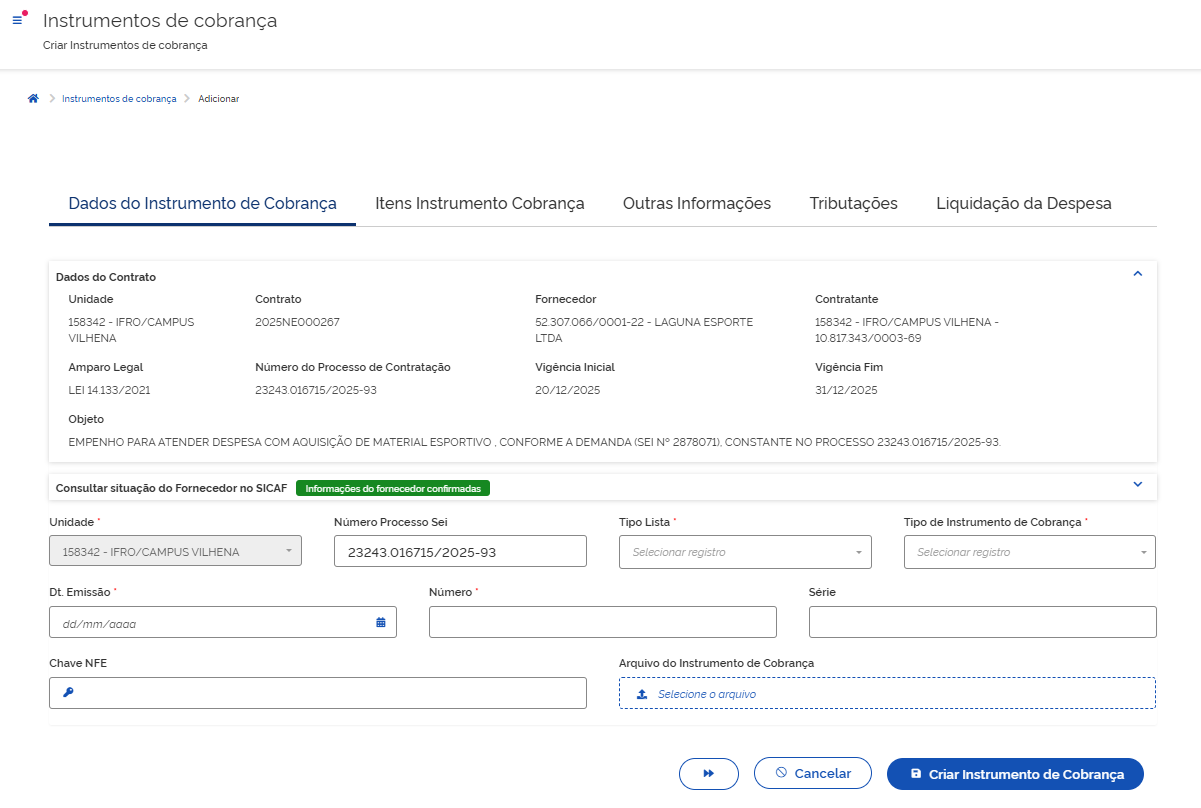Select the Outras Informações tab
The height and width of the screenshot is (808, 1201).
click(x=696, y=204)
